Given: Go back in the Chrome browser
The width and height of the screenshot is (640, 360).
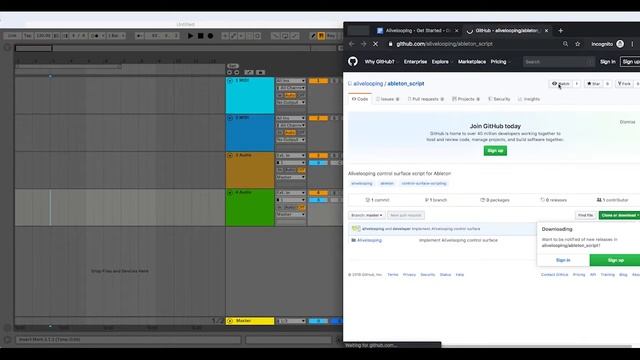Looking at the screenshot, I should pos(352,44).
